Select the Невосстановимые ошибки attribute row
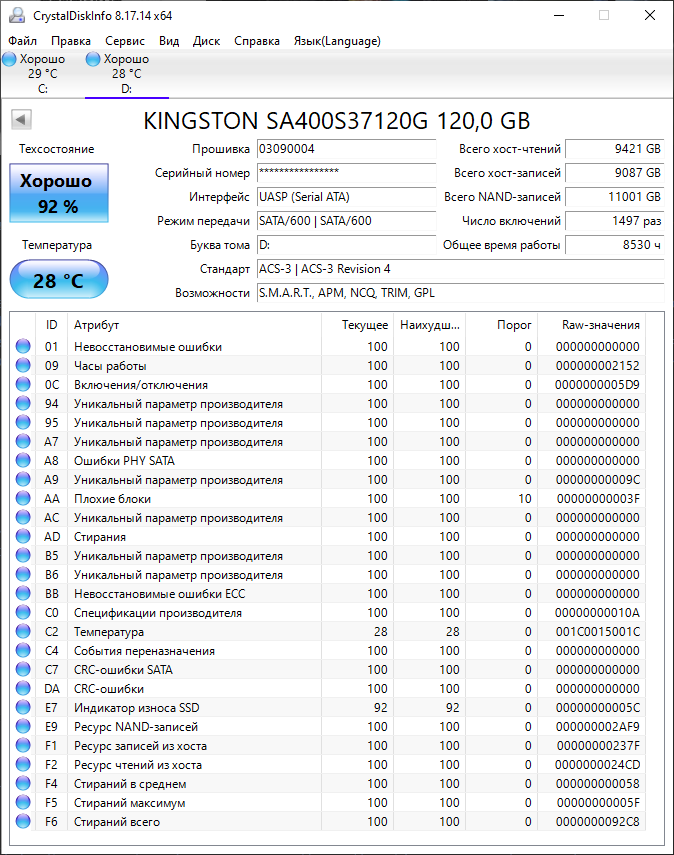The image size is (674, 855). 328,346
